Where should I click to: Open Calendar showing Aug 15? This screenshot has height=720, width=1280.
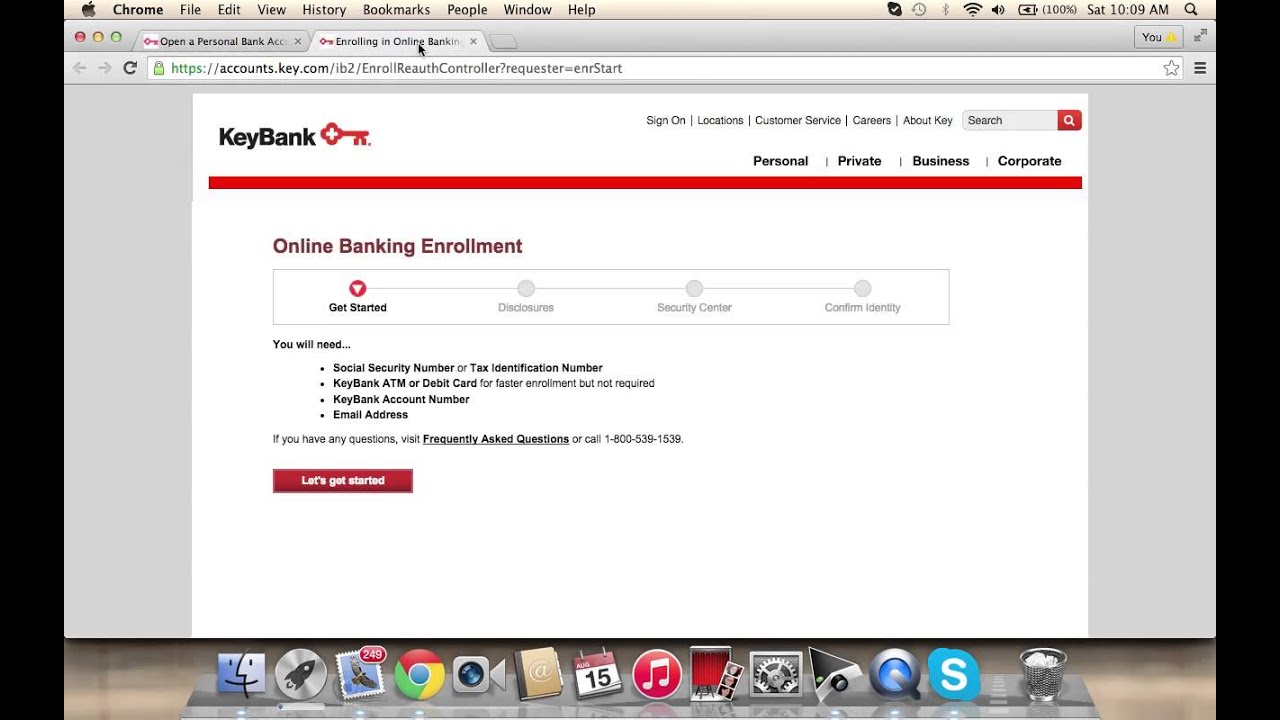[597, 676]
